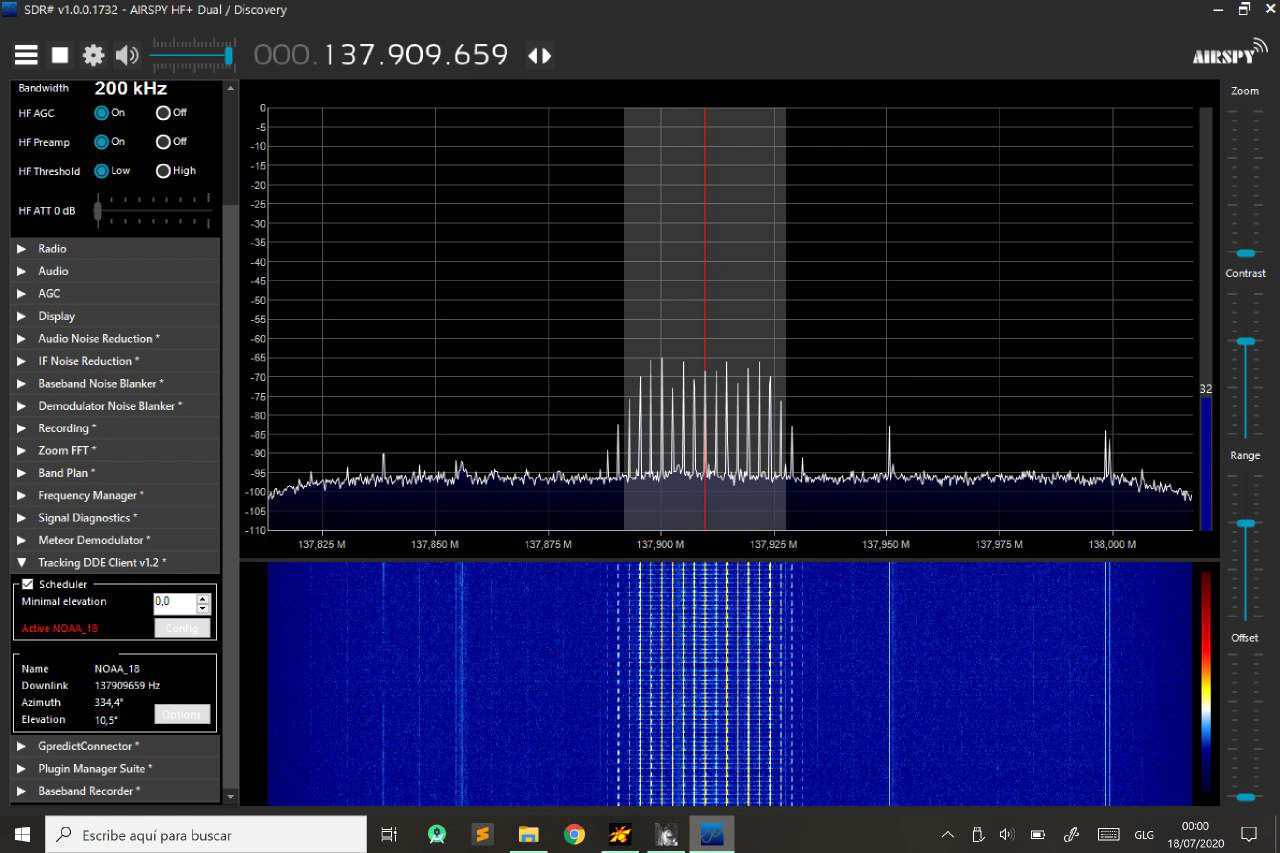Expand Demodulator Noise Blanker panel
Viewport: 1280px width, 853px height.
(x=115, y=406)
